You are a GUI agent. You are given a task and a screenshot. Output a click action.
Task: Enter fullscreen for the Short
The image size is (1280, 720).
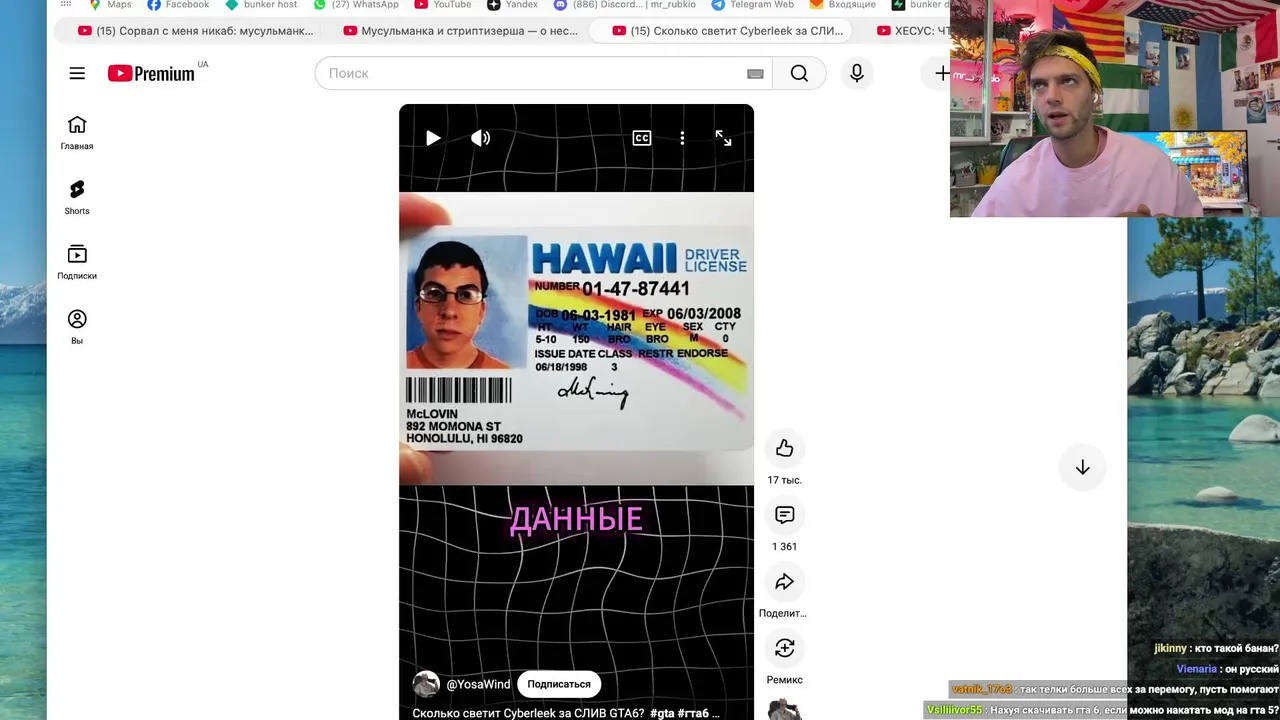pos(723,138)
